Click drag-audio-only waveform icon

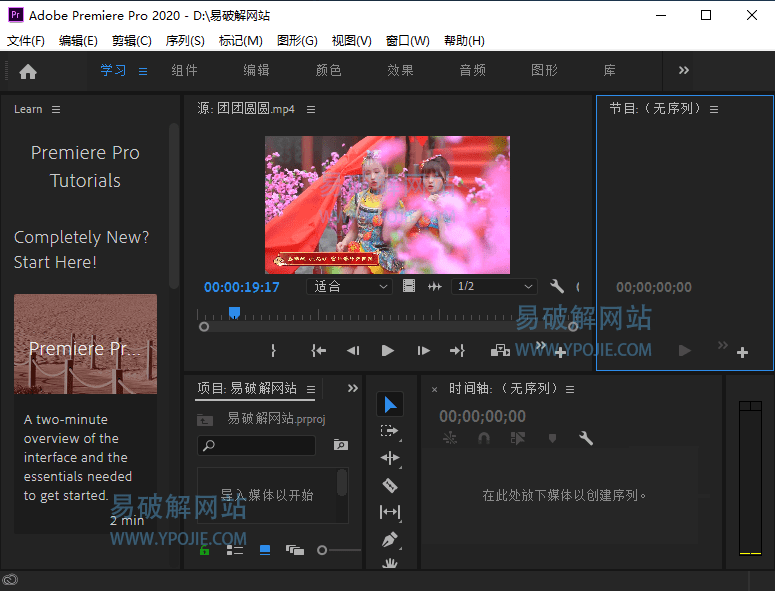pyautogui.click(x=434, y=286)
